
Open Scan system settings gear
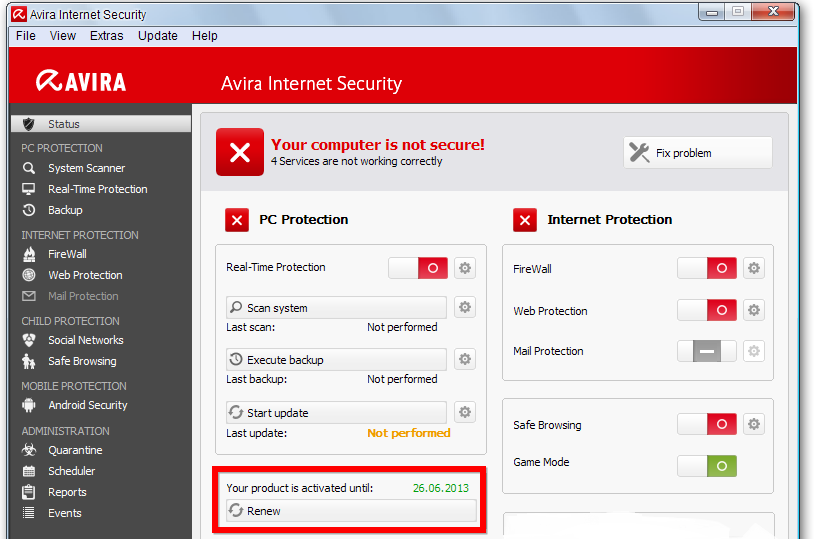(465, 307)
